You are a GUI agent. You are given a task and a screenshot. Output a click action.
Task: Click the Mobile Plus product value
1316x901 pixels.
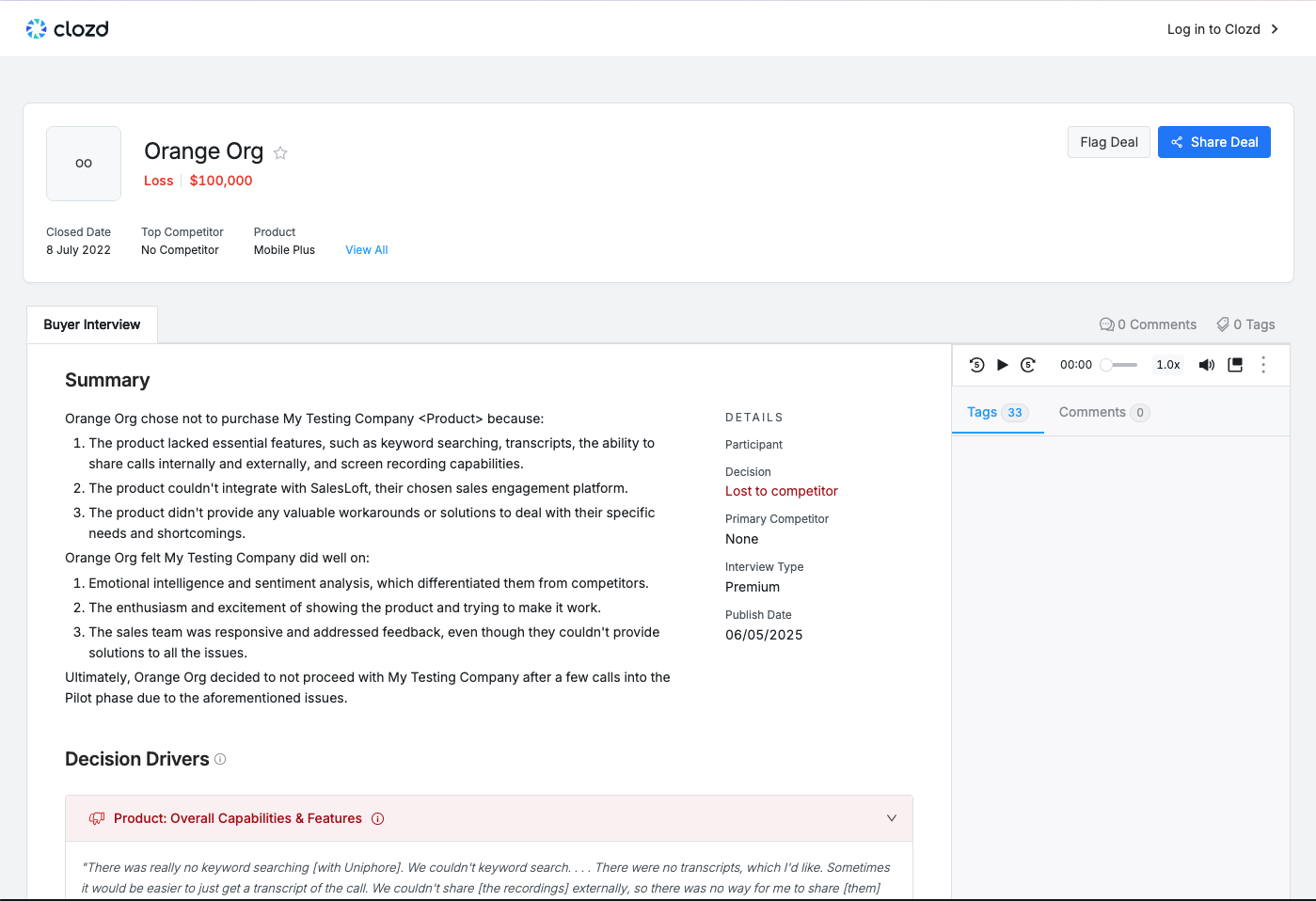pyautogui.click(x=285, y=250)
